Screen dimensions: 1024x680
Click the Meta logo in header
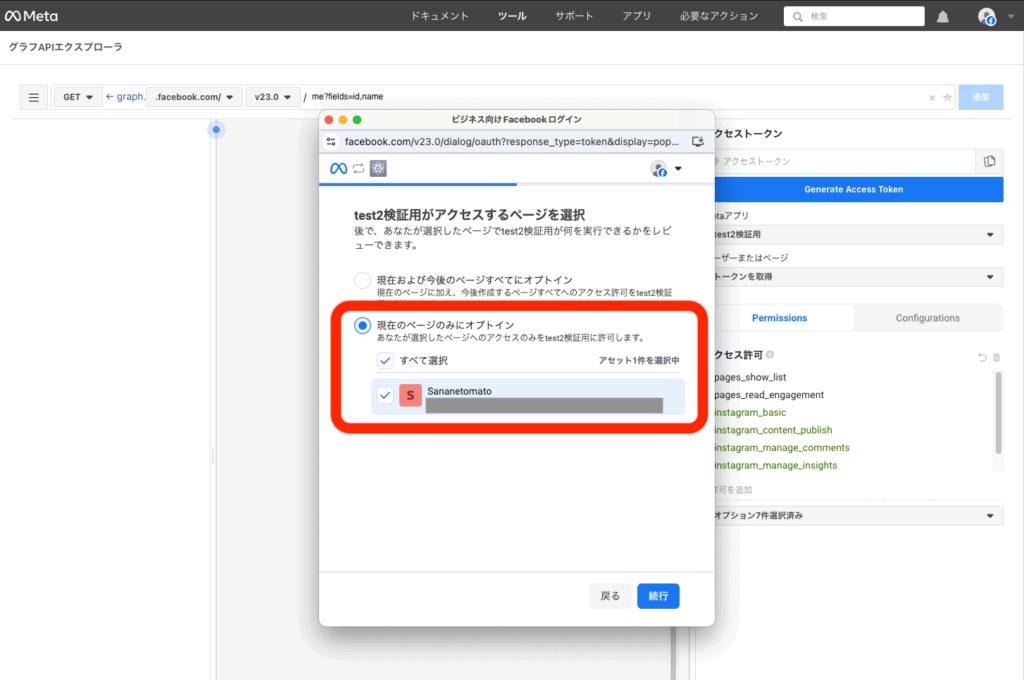pyautogui.click(x=31, y=16)
